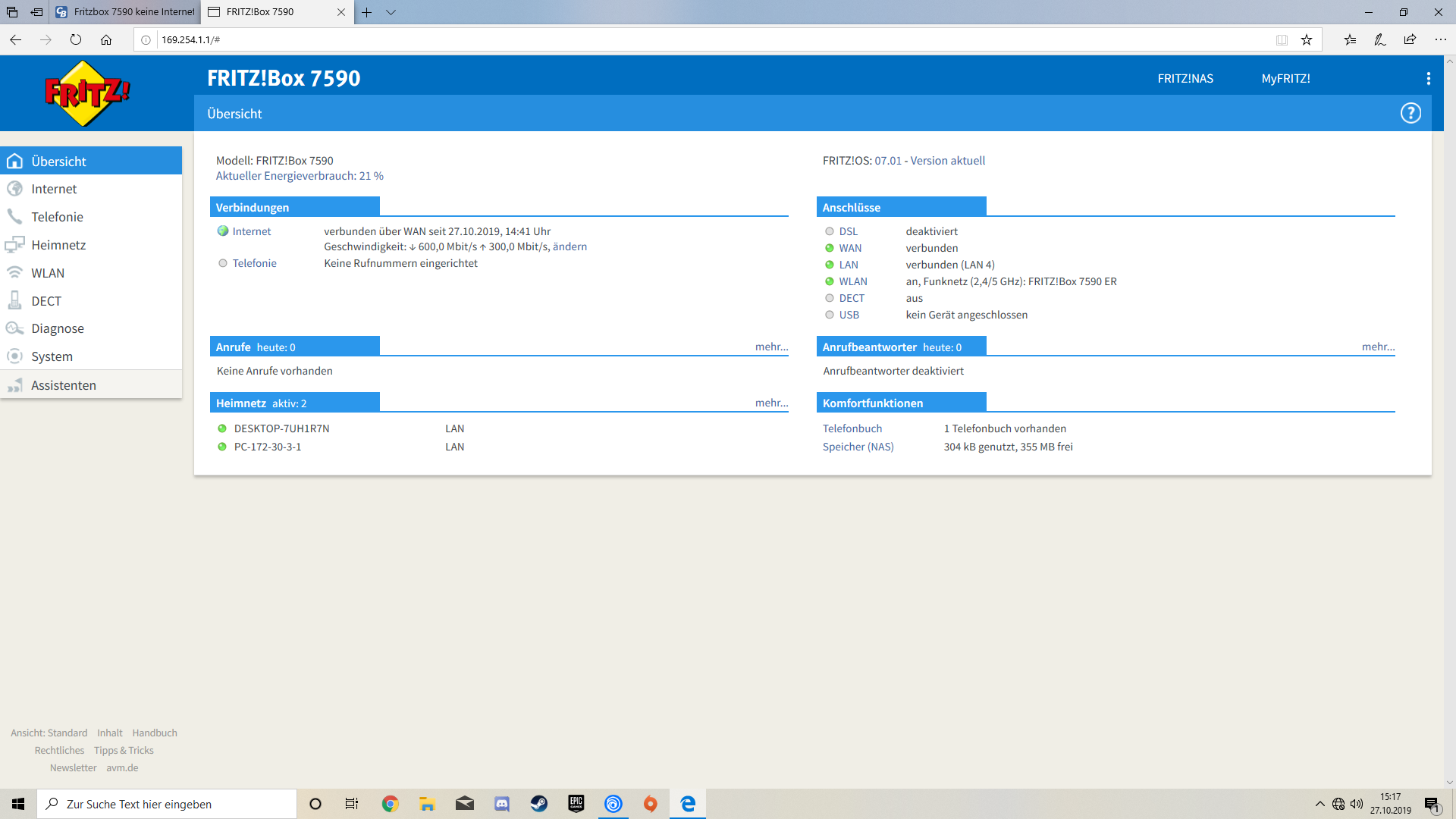1456x819 pixels.
Task: Toggle Ansicht: Standard view link
Action: pos(49,733)
